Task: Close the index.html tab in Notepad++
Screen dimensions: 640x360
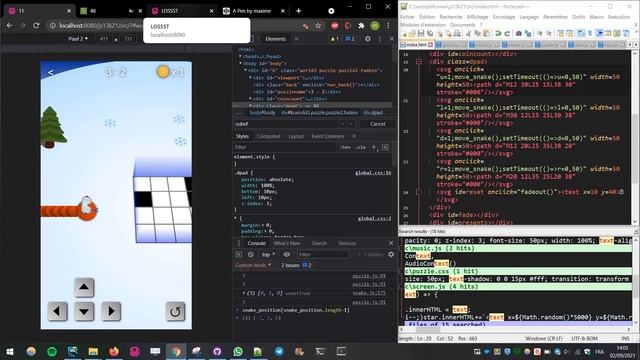Action: pyautogui.click(x=431, y=44)
